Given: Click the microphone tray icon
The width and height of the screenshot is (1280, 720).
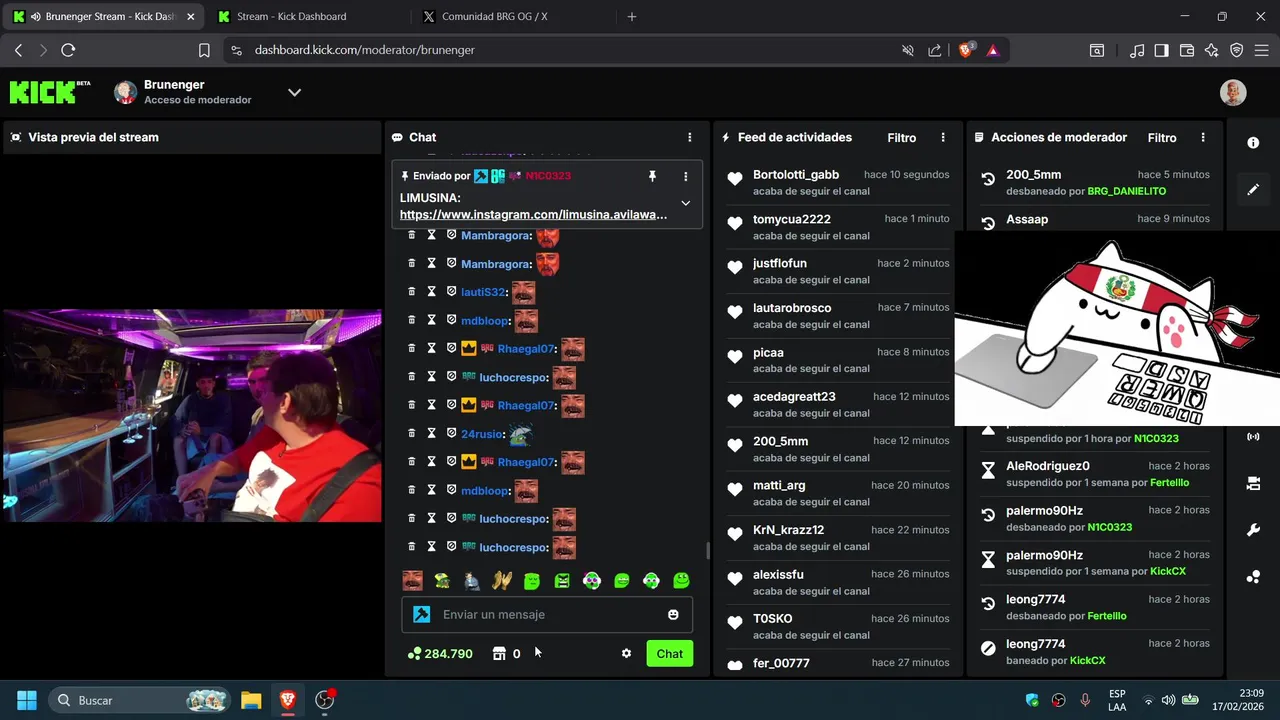Looking at the screenshot, I should pos(1085,700).
